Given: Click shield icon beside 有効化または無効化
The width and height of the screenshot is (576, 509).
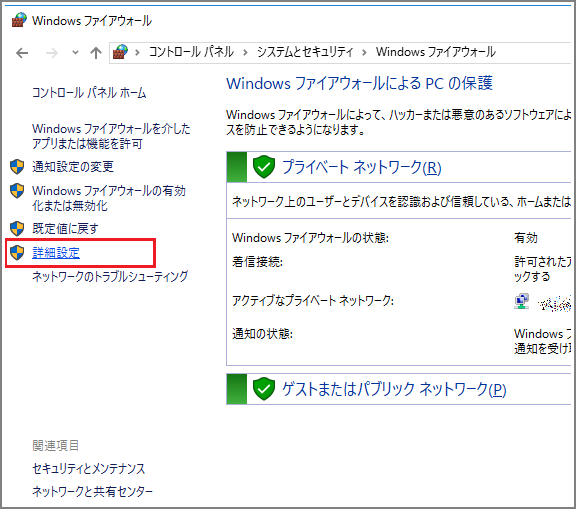Looking at the screenshot, I should (17, 191).
